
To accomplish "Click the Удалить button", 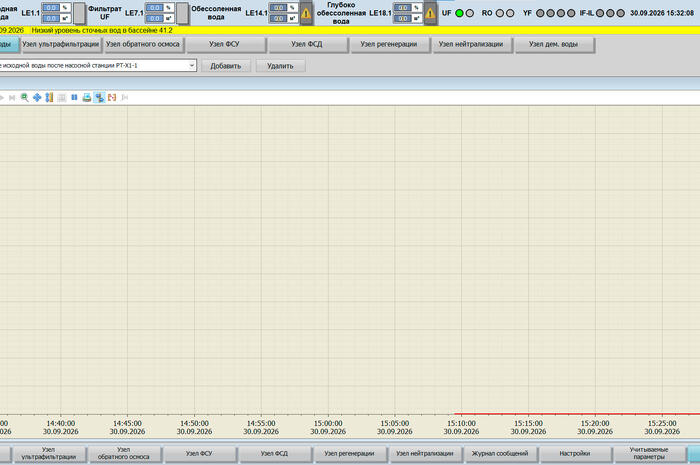I will [x=280, y=66].
